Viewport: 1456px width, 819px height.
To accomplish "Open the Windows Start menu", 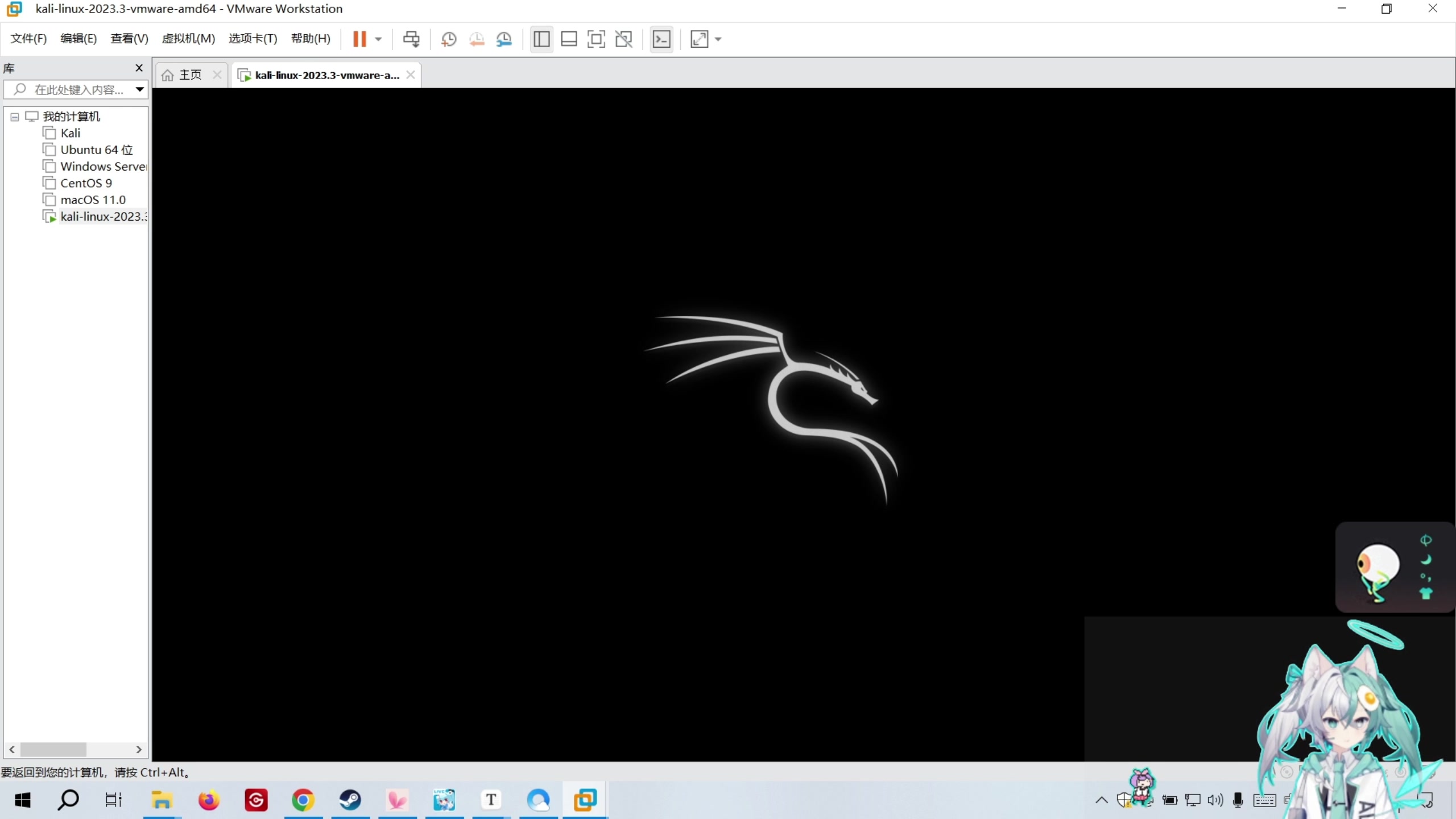I will click(23, 800).
